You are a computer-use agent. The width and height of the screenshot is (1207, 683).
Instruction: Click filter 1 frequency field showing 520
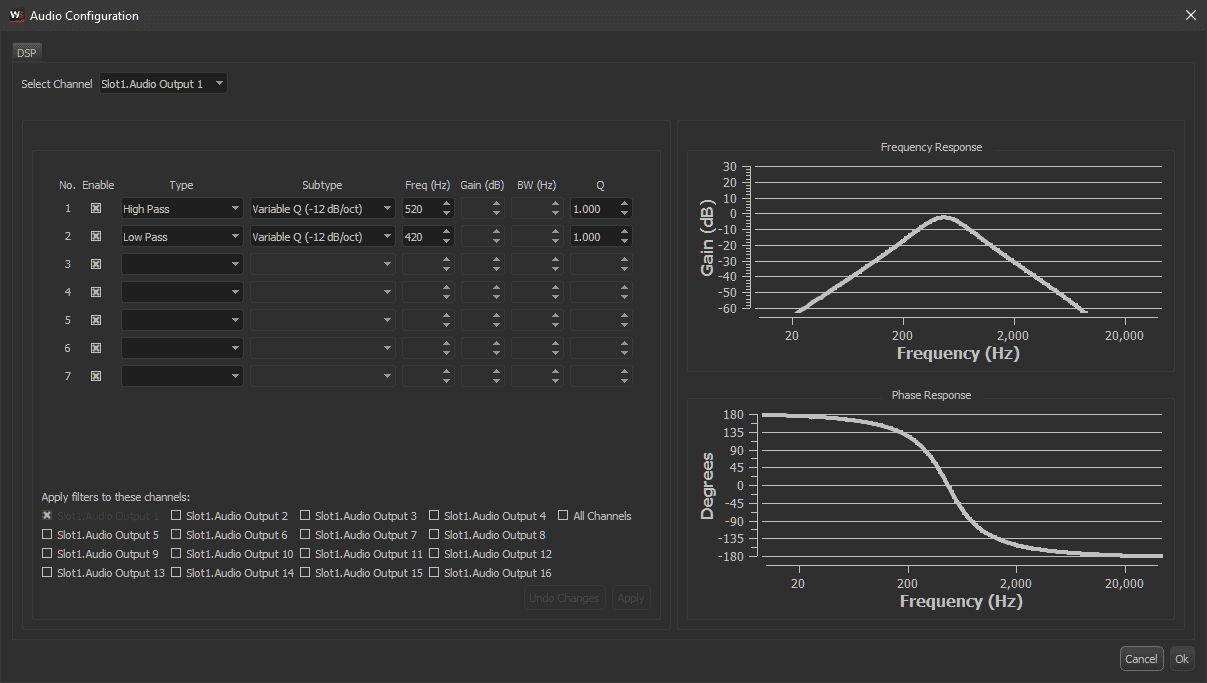420,209
